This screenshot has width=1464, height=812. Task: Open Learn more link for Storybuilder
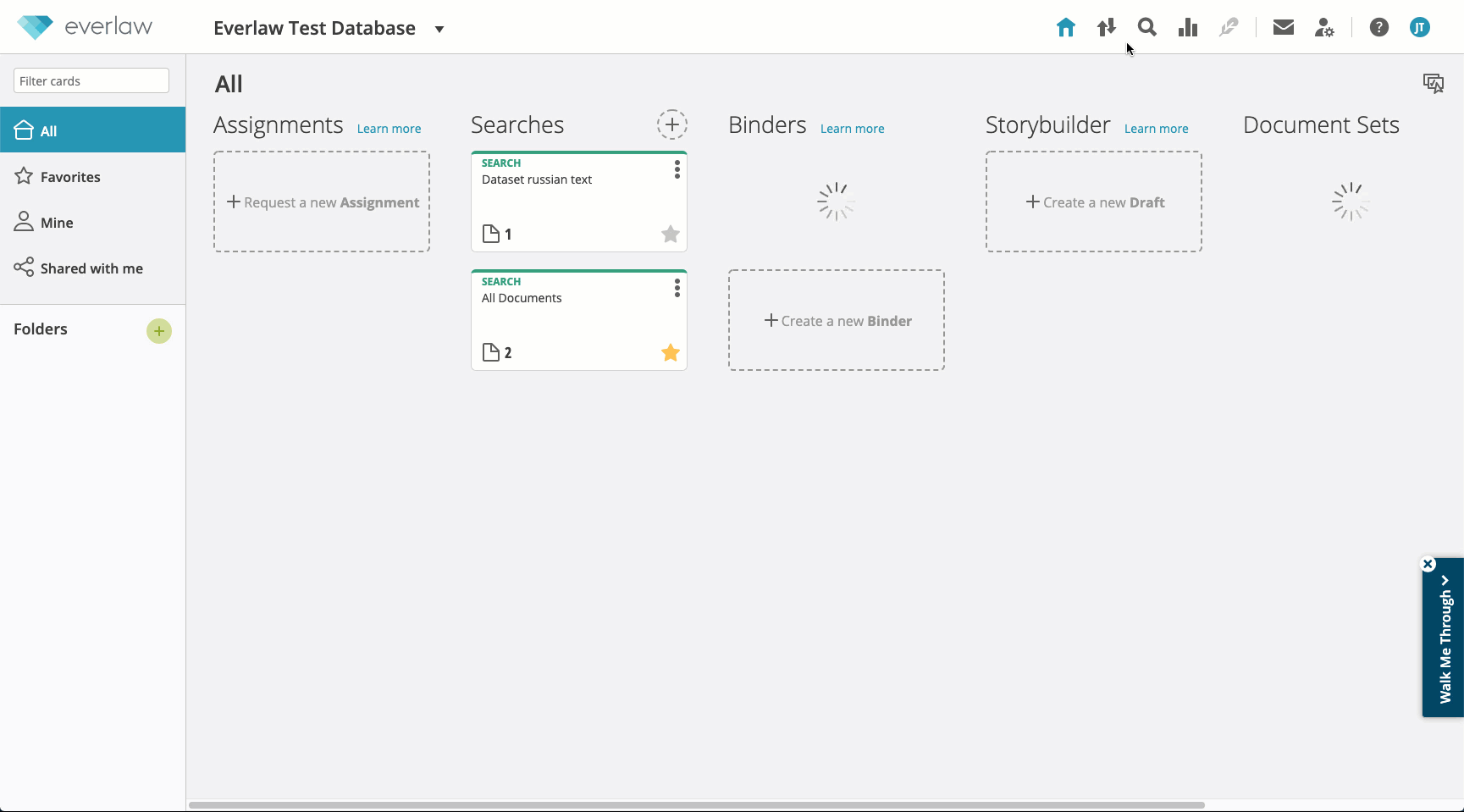click(x=1156, y=129)
